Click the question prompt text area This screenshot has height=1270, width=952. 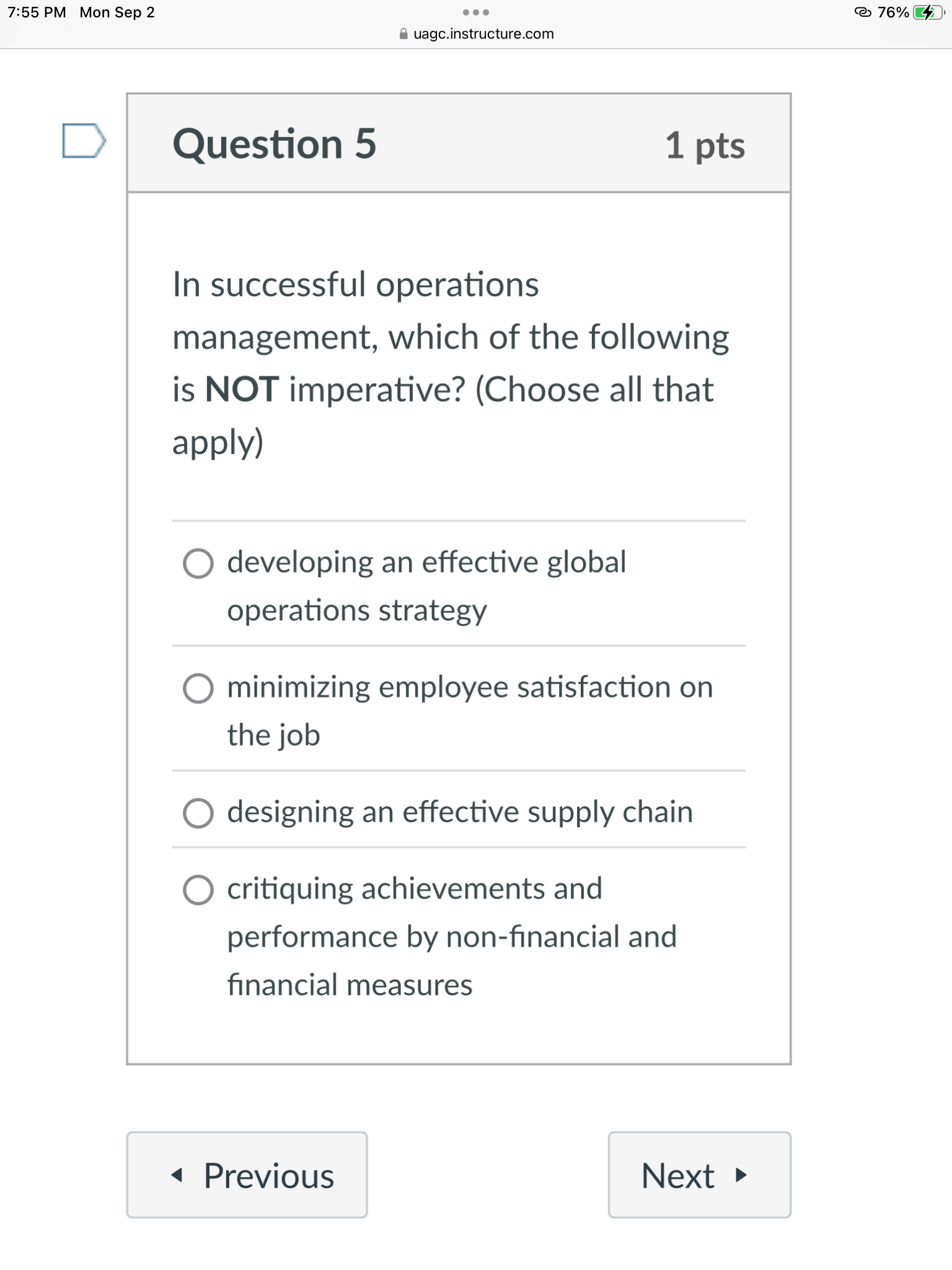pyautogui.click(x=451, y=363)
